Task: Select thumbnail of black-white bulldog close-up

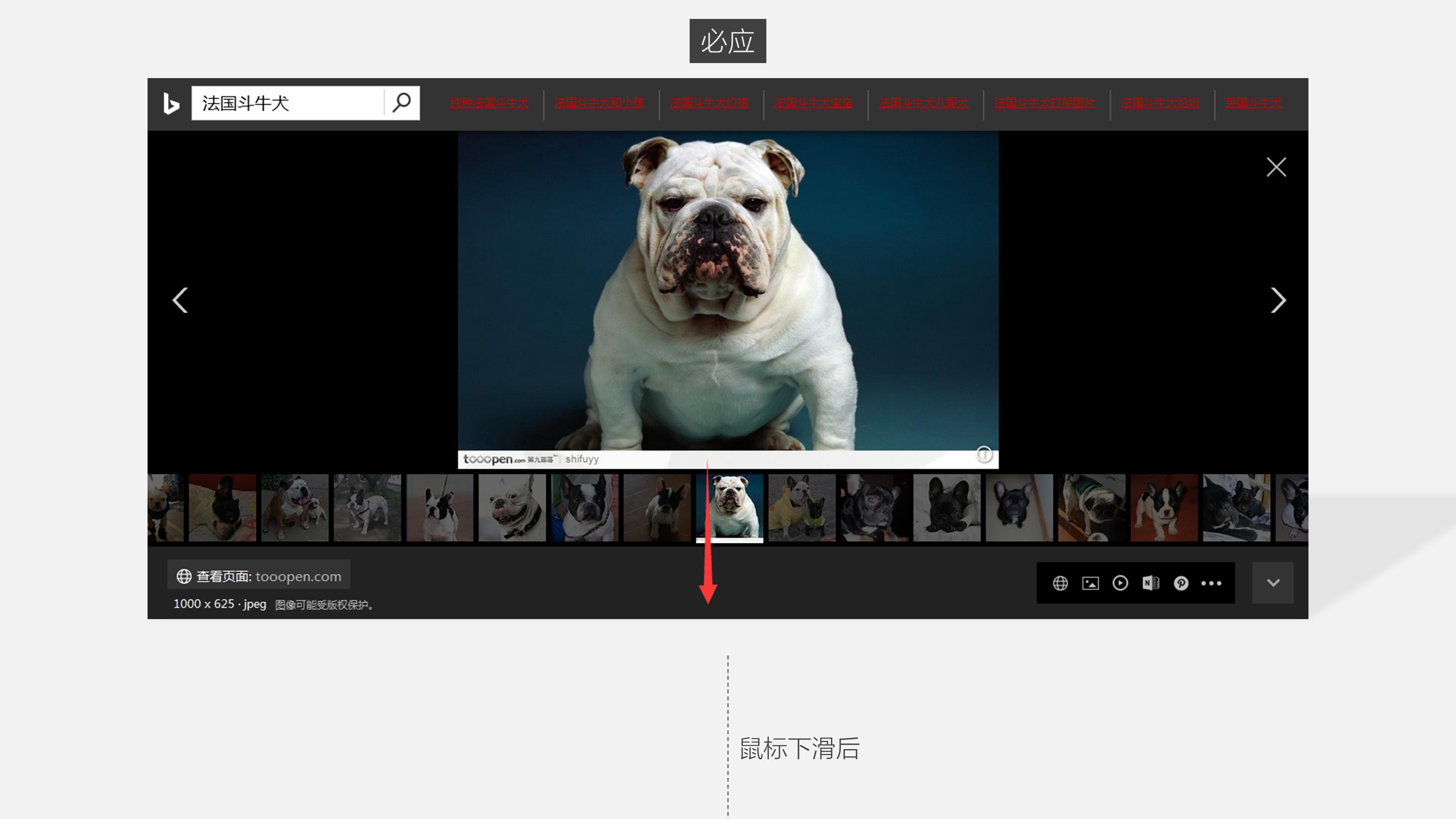Action: pyautogui.click(x=584, y=508)
